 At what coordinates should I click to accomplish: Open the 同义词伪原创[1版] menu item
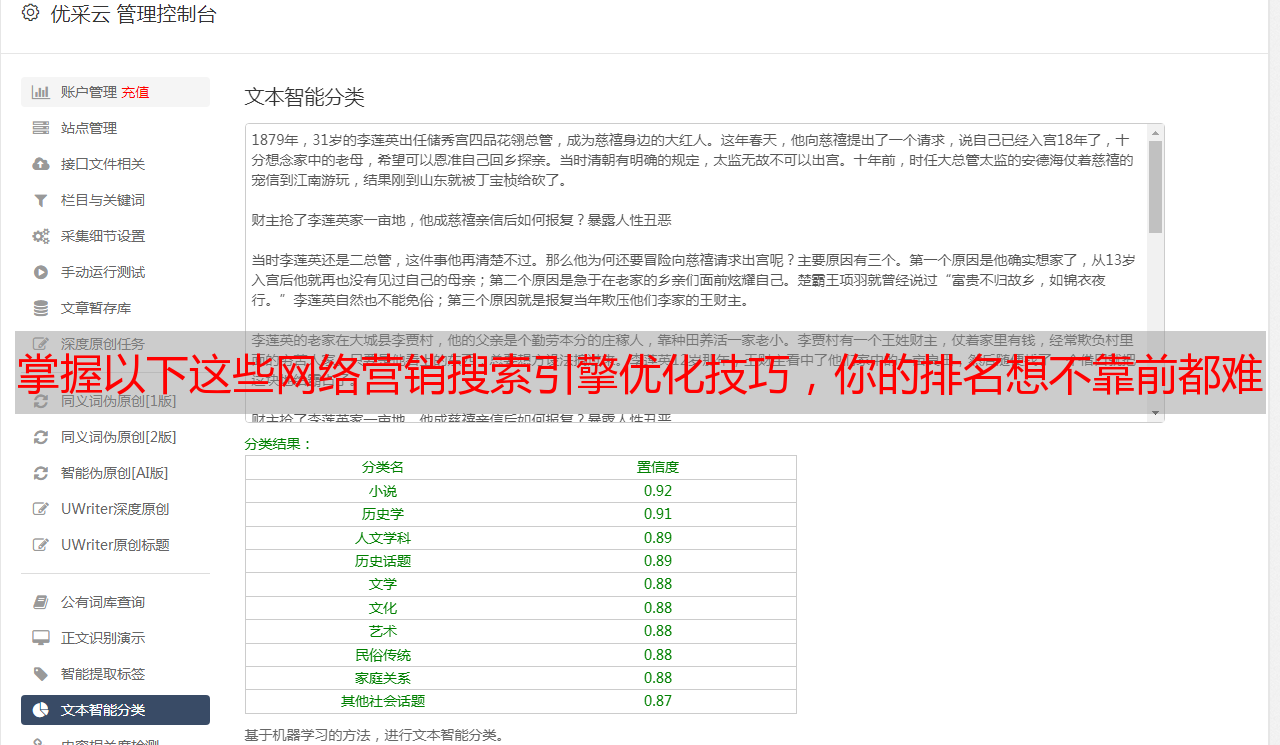click(115, 401)
